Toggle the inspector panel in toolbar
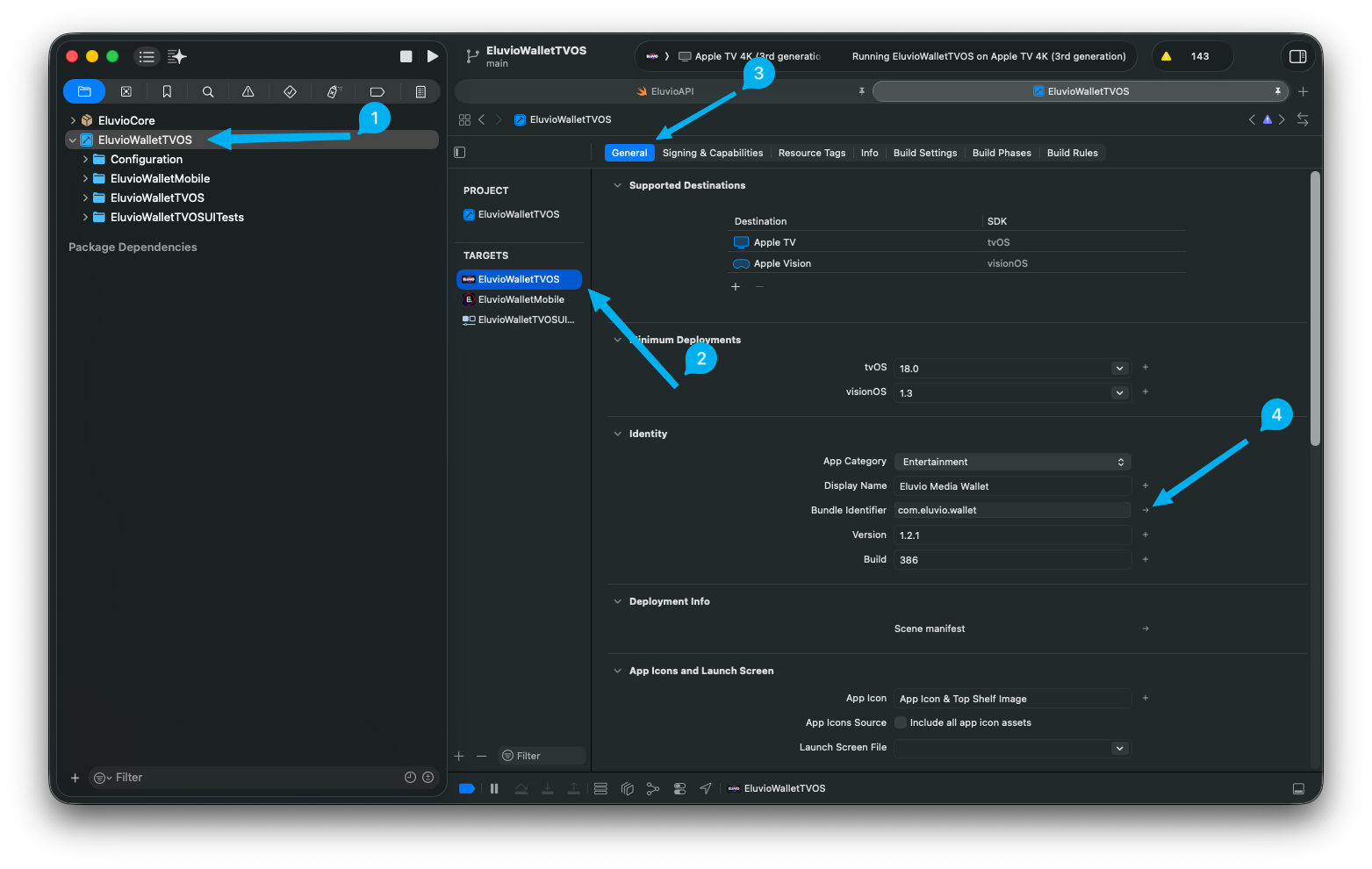This screenshot has width=1372, height=869. tap(1297, 56)
